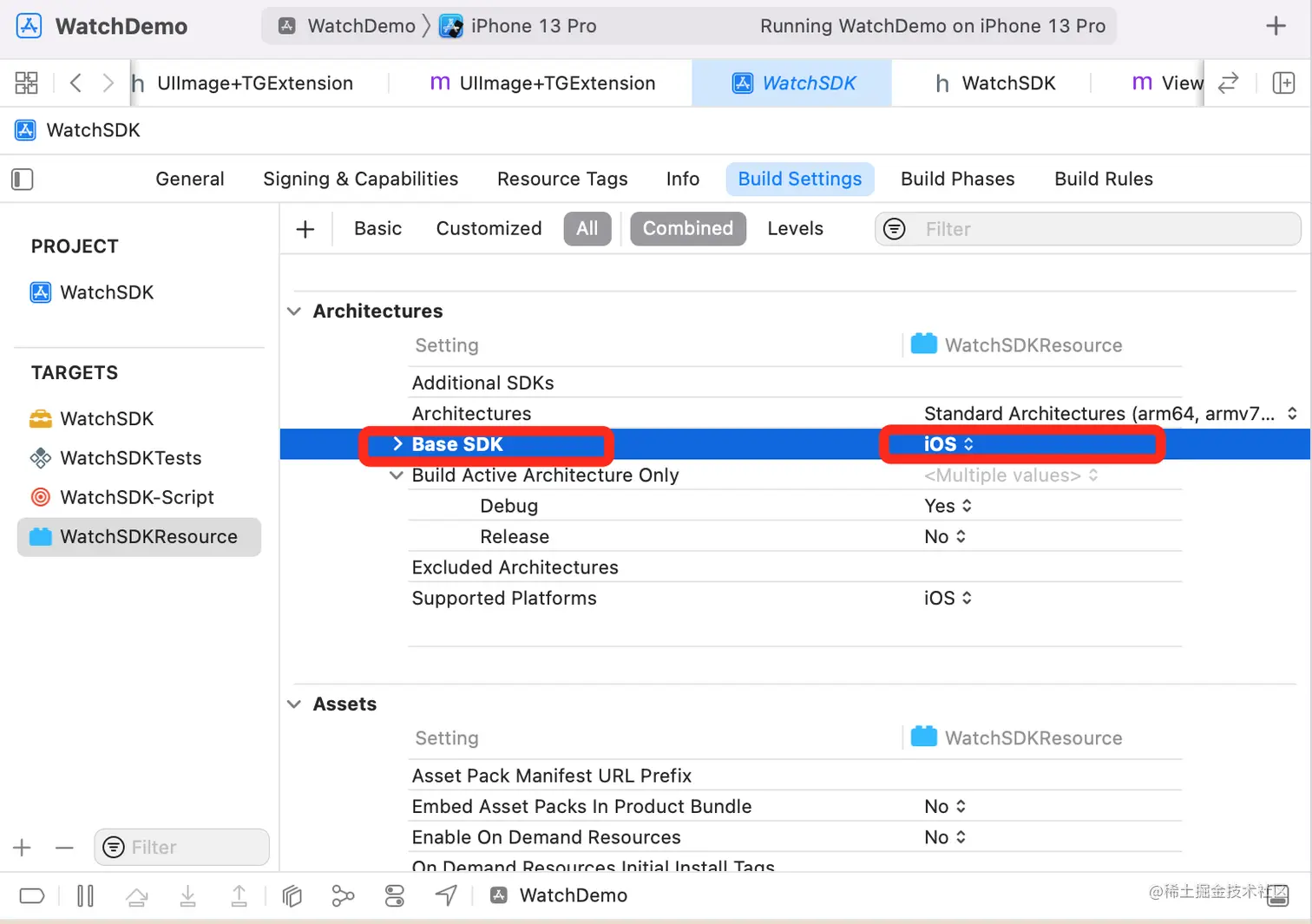Click the filter icon in build settings search
The image size is (1312, 924).
coord(894,229)
